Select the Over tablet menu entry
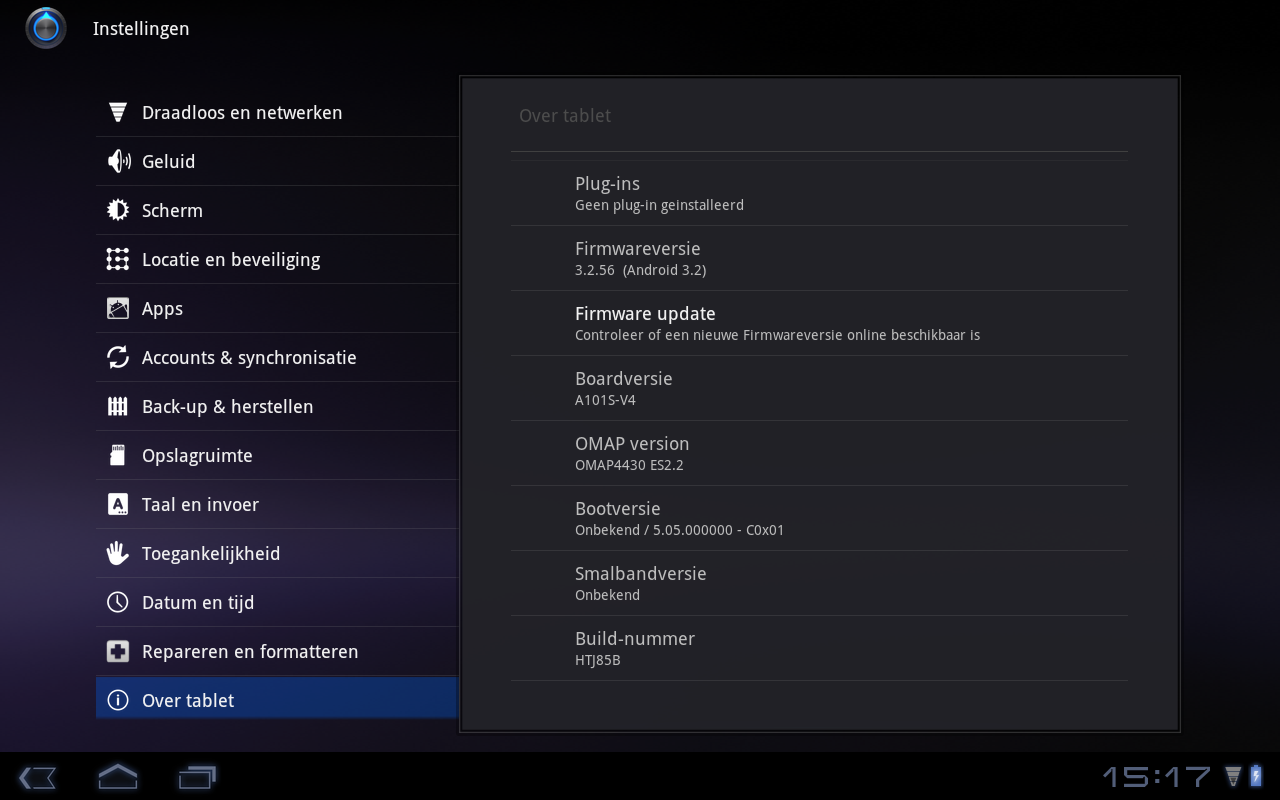This screenshot has width=1280, height=800. [188, 701]
